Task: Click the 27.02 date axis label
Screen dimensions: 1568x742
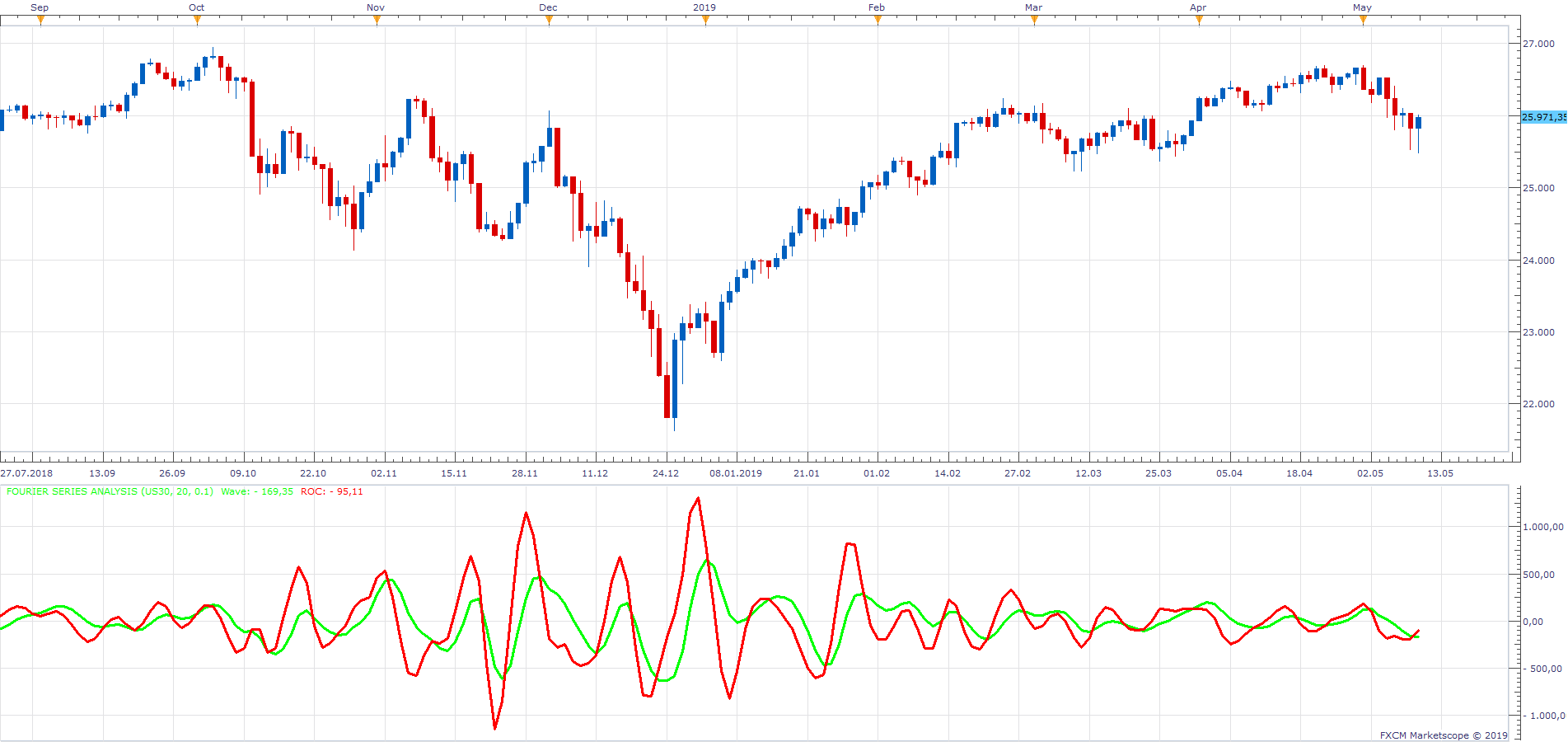Action: 1018,473
